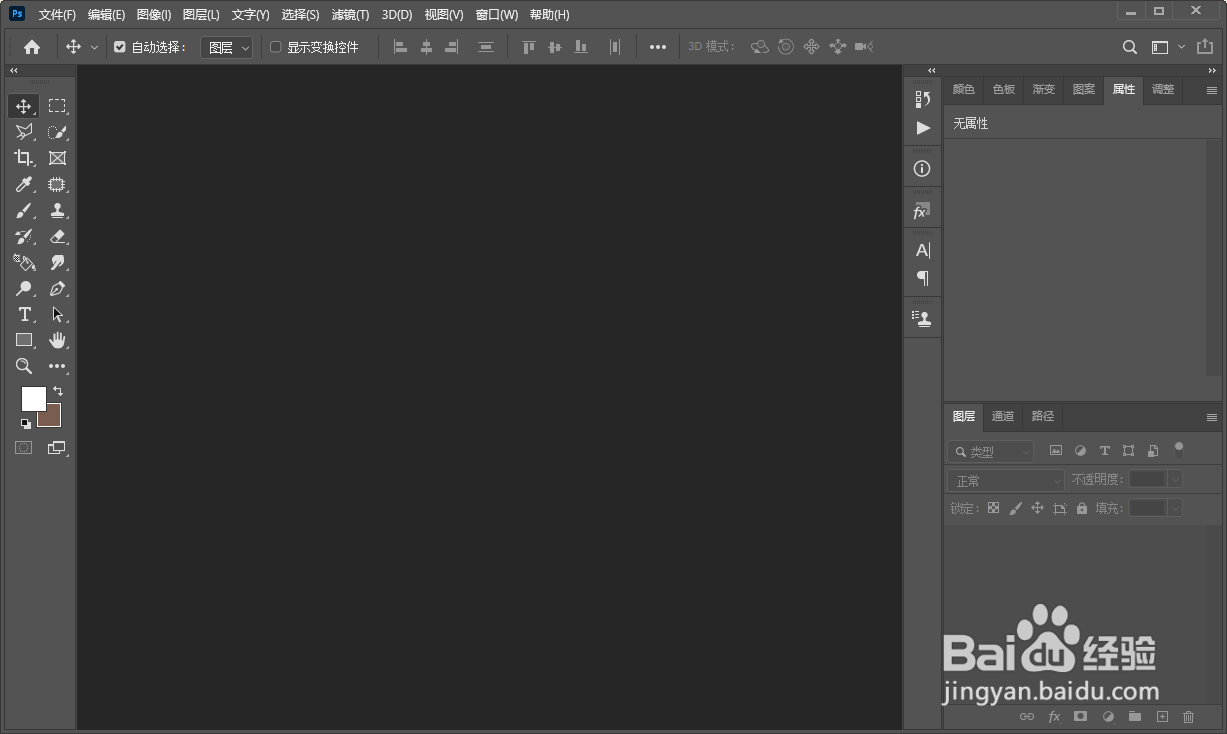Image resolution: width=1227 pixels, height=734 pixels.
Task: Select the Paint Bucket tool
Action: (x=24, y=263)
